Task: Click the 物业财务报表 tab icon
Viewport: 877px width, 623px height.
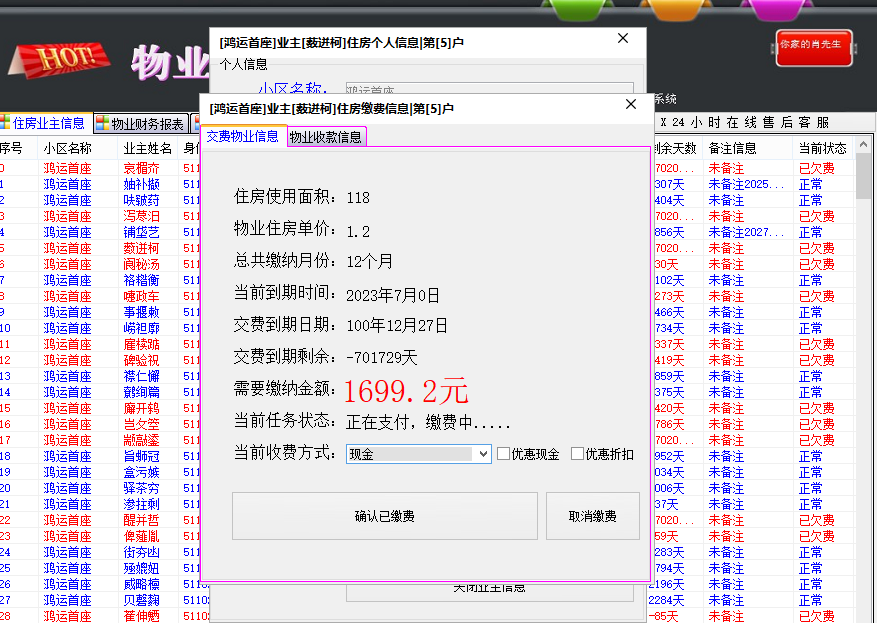Action: 102,124
